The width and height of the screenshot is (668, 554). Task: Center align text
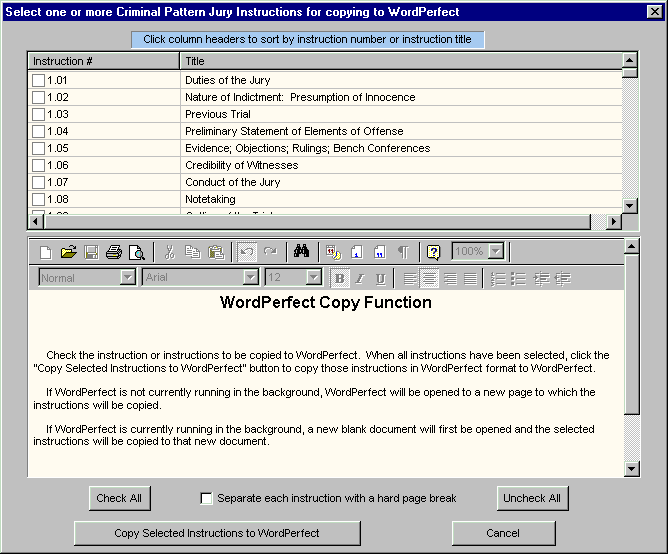[429, 278]
